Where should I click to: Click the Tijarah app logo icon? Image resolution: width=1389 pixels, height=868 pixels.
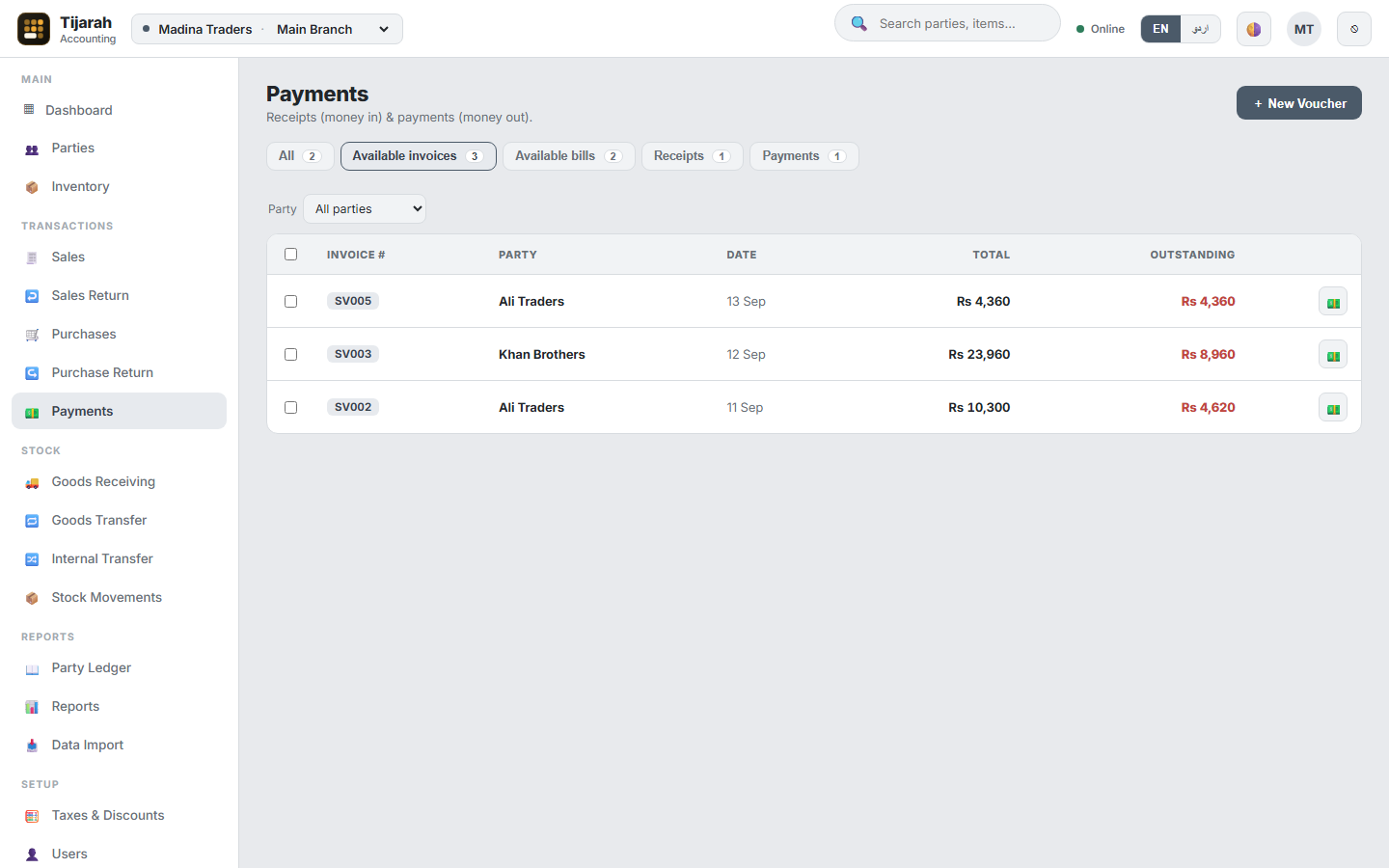click(34, 29)
